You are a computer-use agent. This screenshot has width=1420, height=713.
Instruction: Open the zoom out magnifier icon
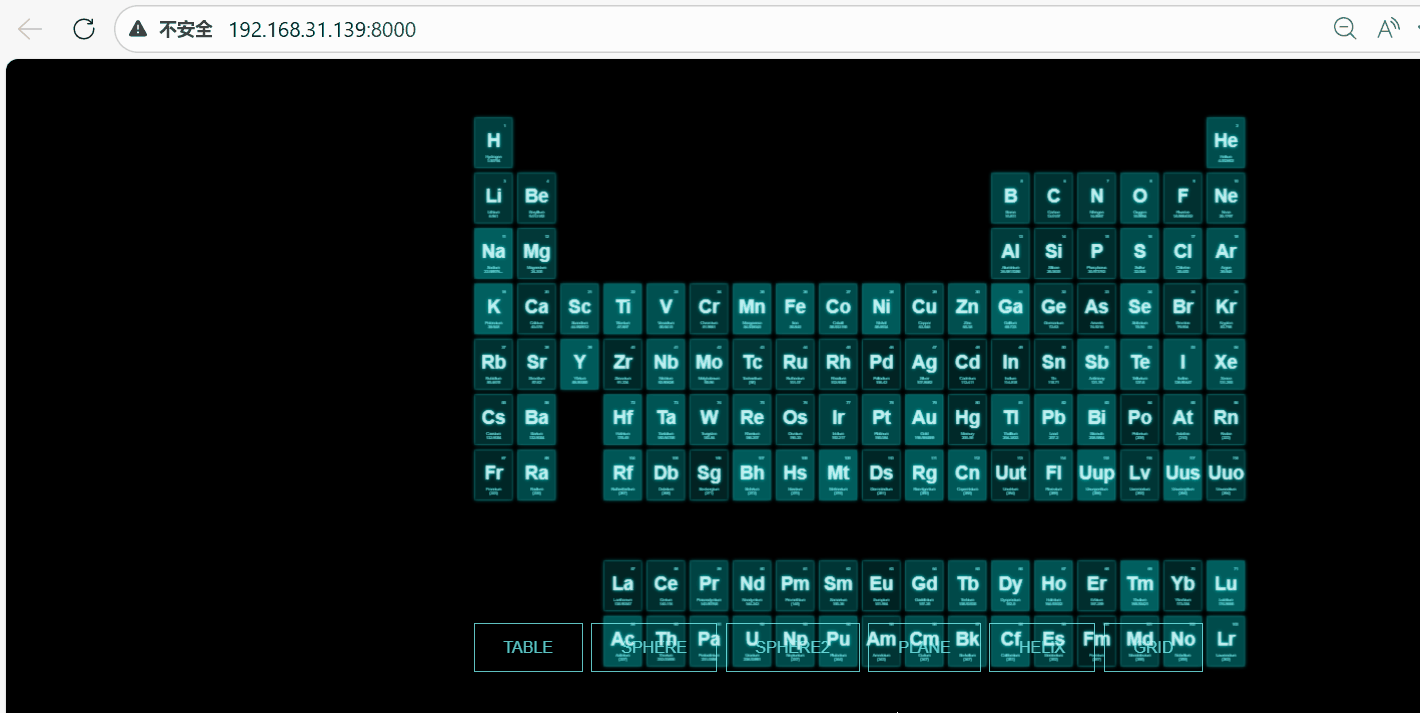click(1345, 29)
